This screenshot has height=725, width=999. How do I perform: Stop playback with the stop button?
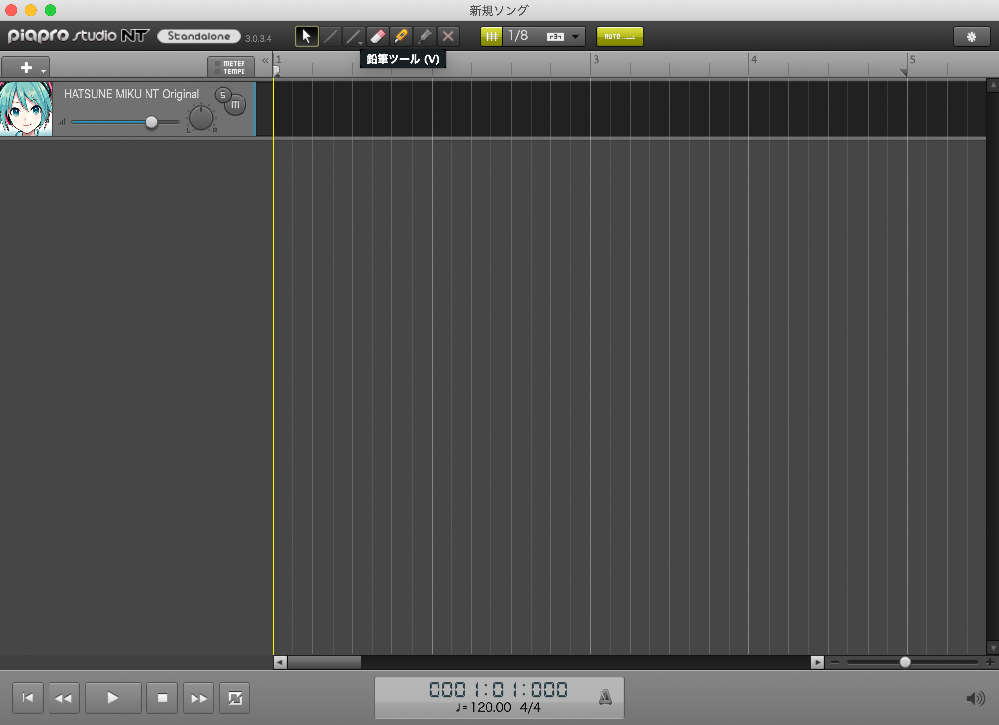click(x=162, y=698)
